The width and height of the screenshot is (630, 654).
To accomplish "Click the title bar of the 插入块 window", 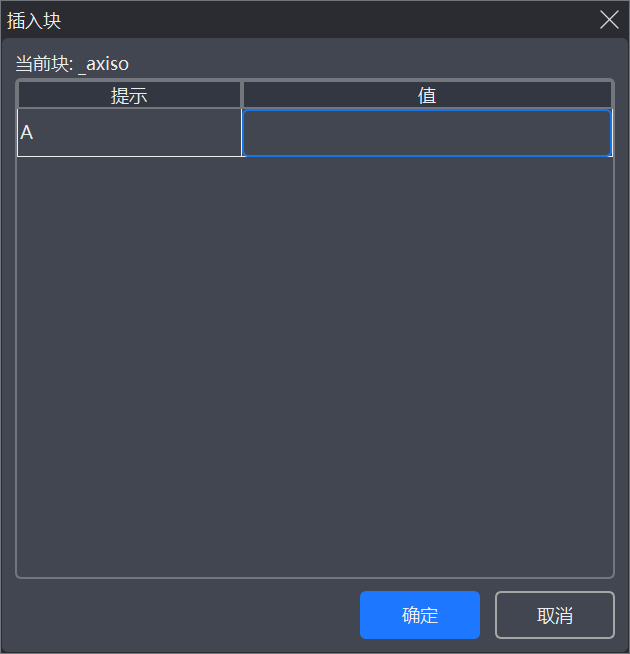I will pos(300,20).
